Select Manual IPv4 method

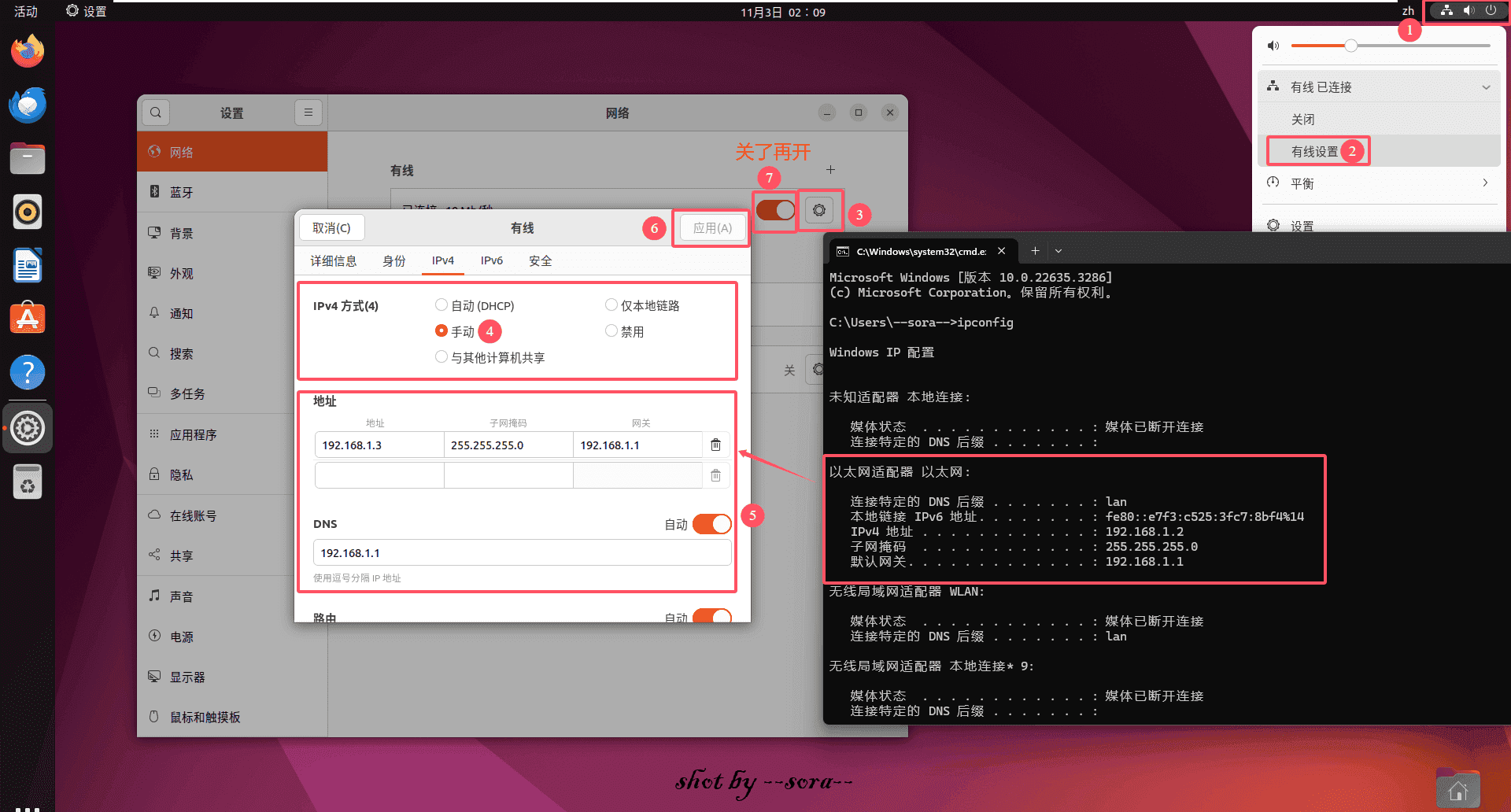coord(455,331)
